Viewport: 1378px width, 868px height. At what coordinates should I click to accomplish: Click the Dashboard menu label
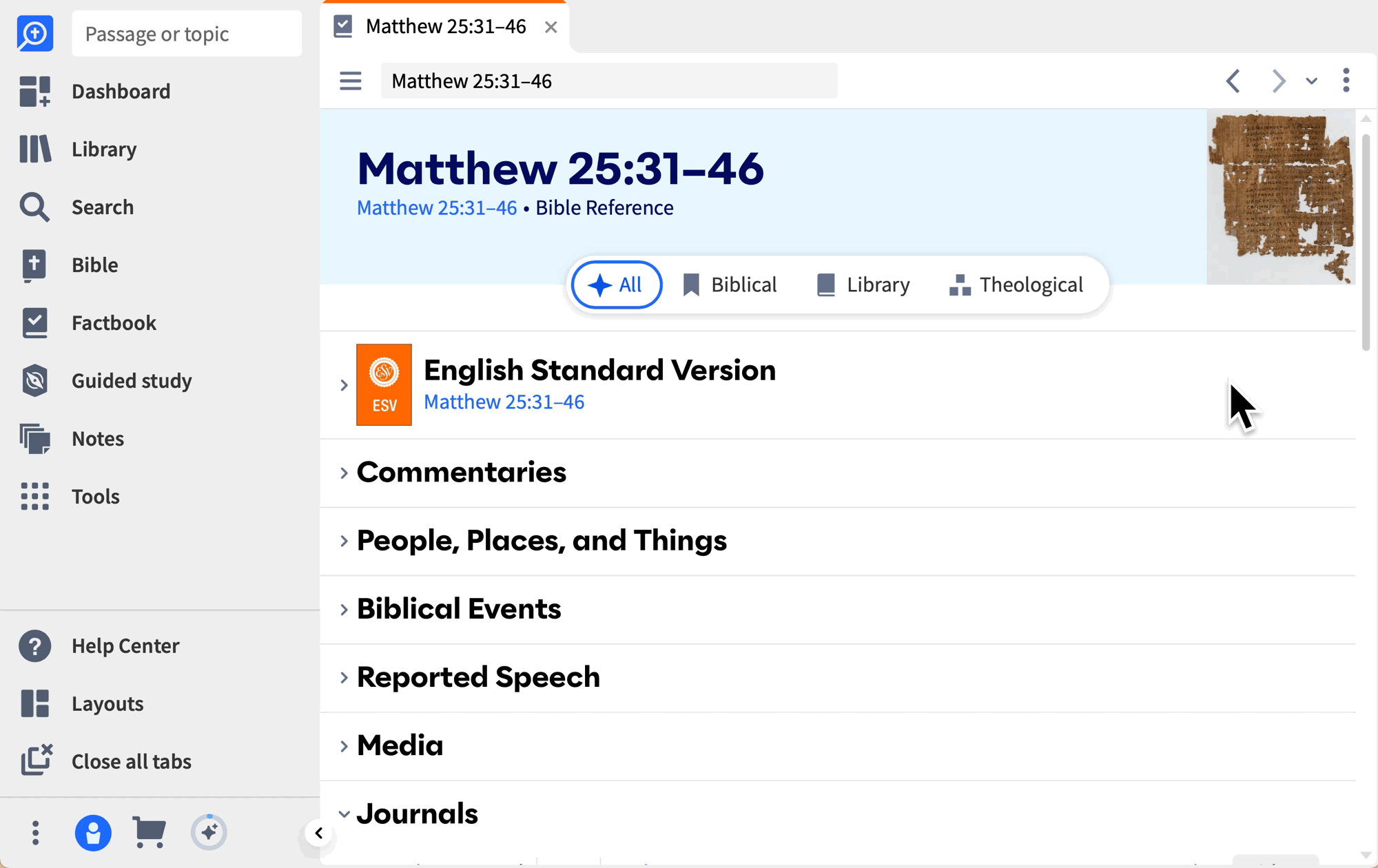point(121,92)
